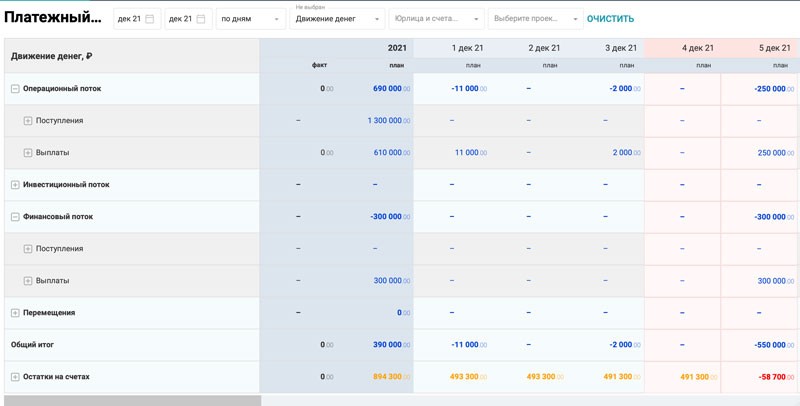Open calendar icon in first date field
The height and width of the screenshot is (406, 800).
pos(150,19)
